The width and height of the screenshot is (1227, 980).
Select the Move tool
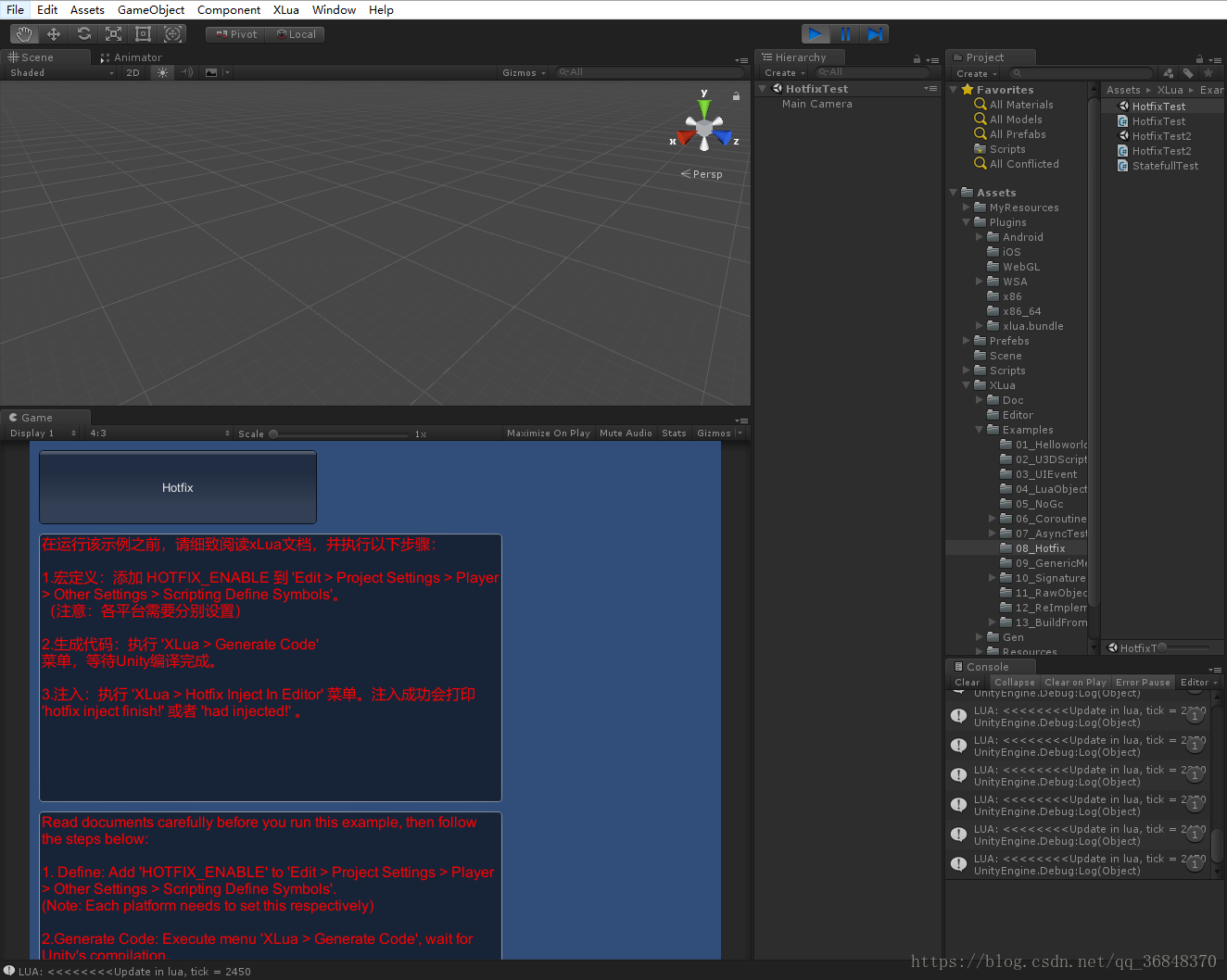click(x=54, y=33)
